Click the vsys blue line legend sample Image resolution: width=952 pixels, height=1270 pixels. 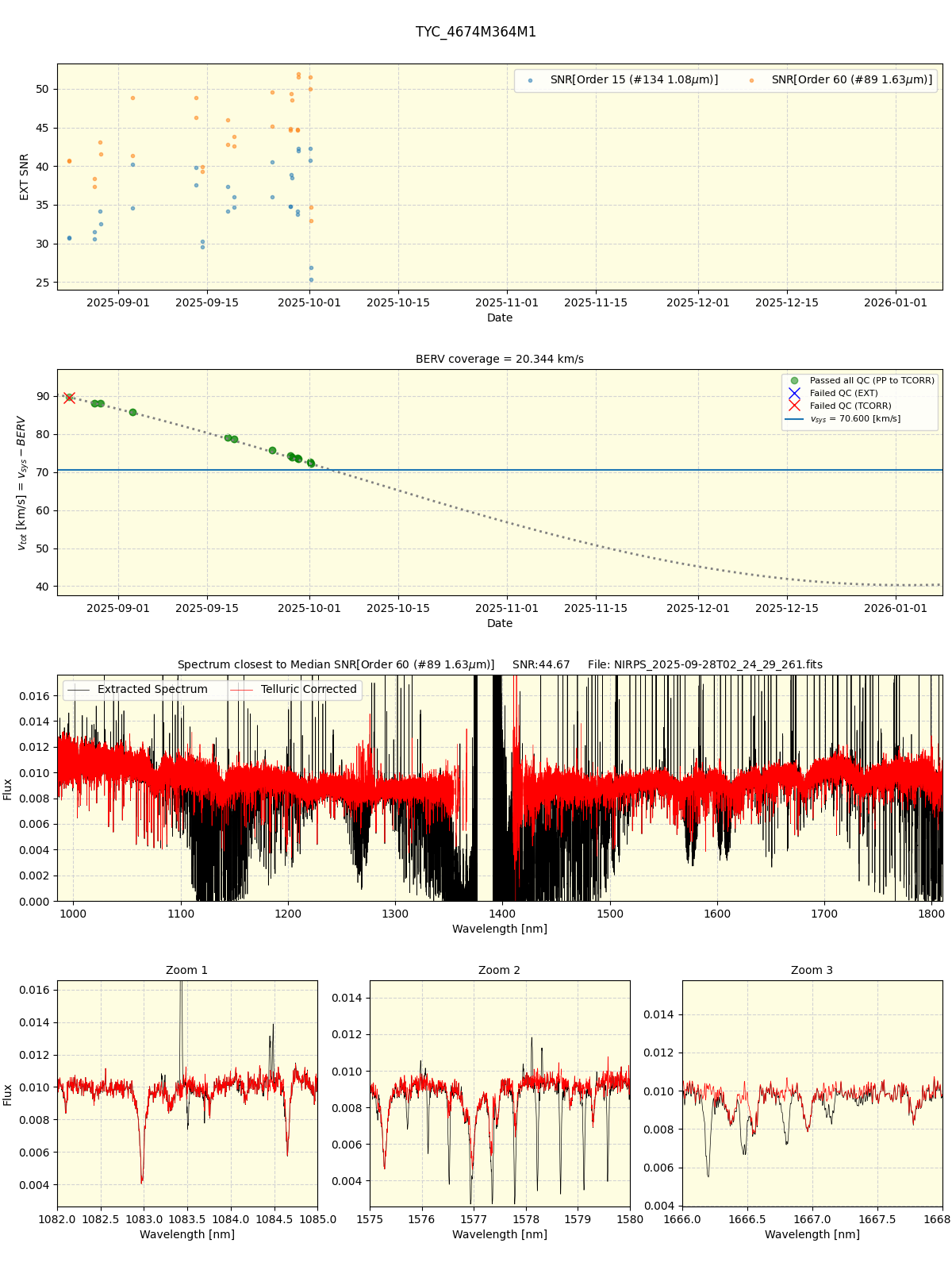[794, 419]
